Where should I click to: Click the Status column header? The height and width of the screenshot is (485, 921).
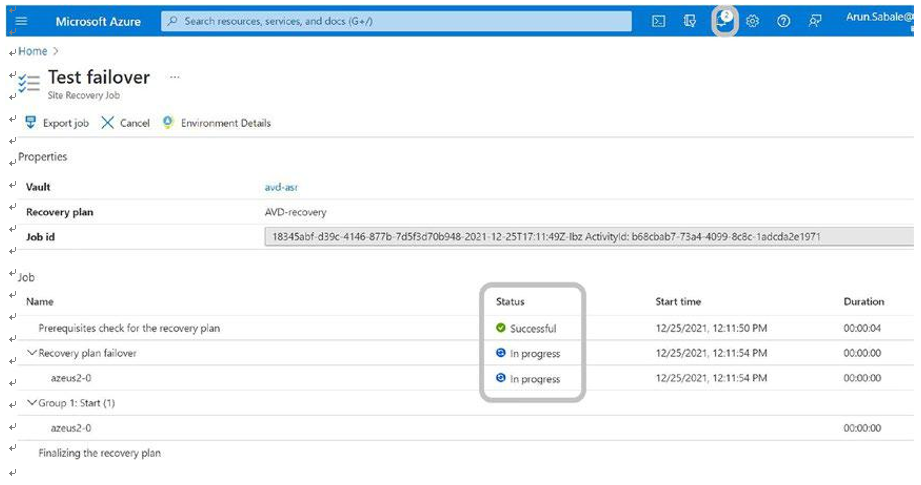point(510,301)
